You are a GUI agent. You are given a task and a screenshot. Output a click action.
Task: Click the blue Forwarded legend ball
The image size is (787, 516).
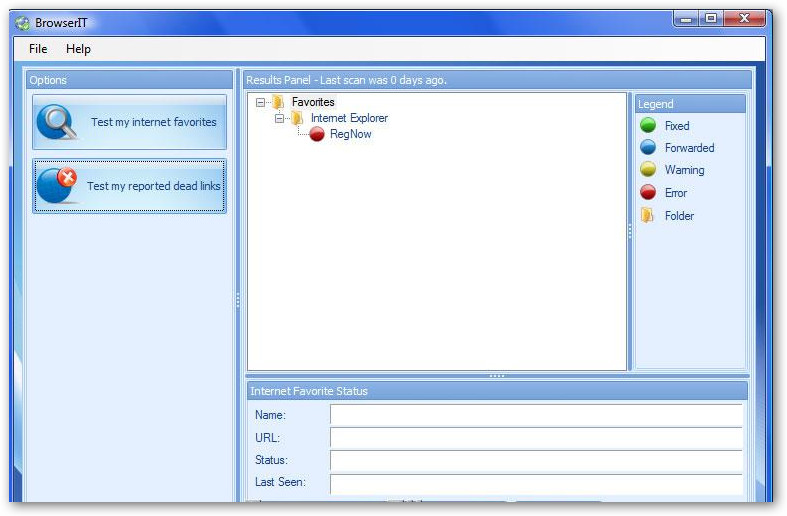click(x=648, y=147)
